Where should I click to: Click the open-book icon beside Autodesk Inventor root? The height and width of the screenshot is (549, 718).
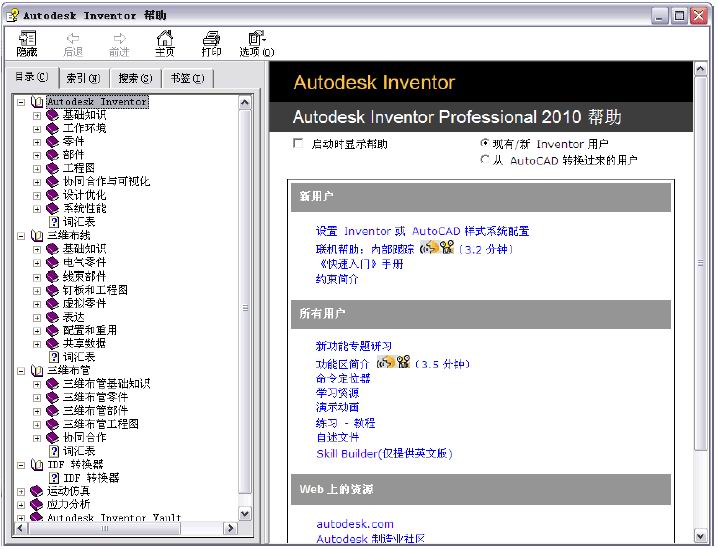[x=37, y=102]
